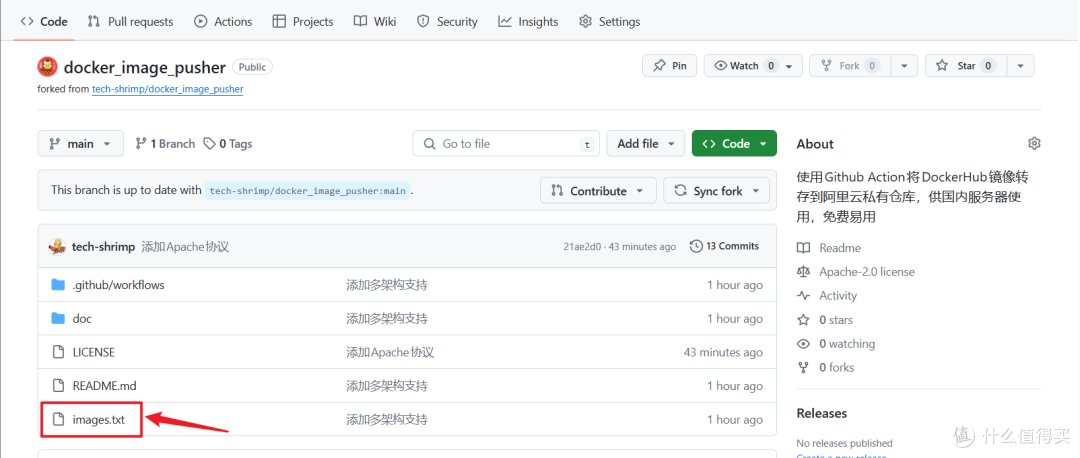Pin this repository
The width and height of the screenshot is (1080, 458).
click(x=669, y=65)
